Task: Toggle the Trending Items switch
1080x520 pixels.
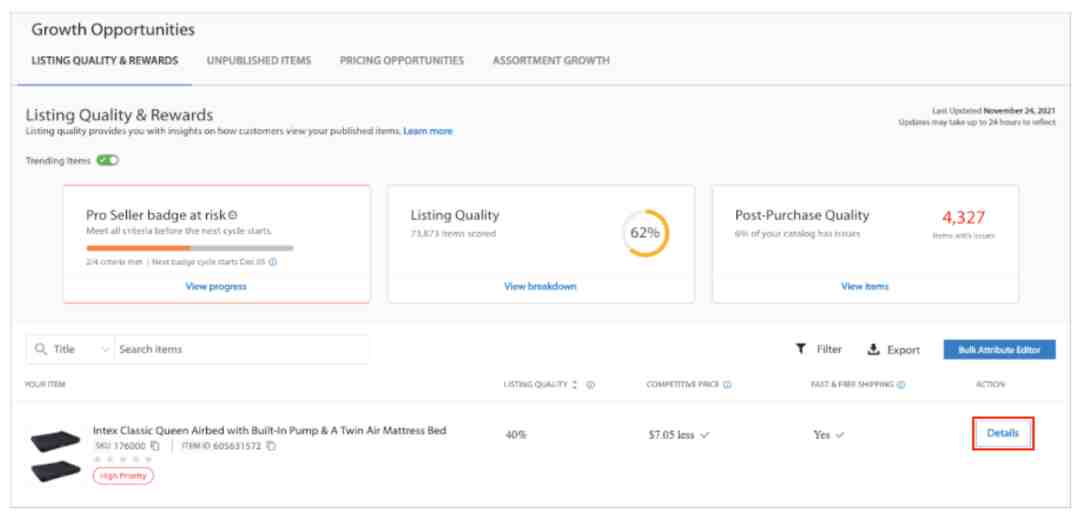Action: click(x=107, y=161)
